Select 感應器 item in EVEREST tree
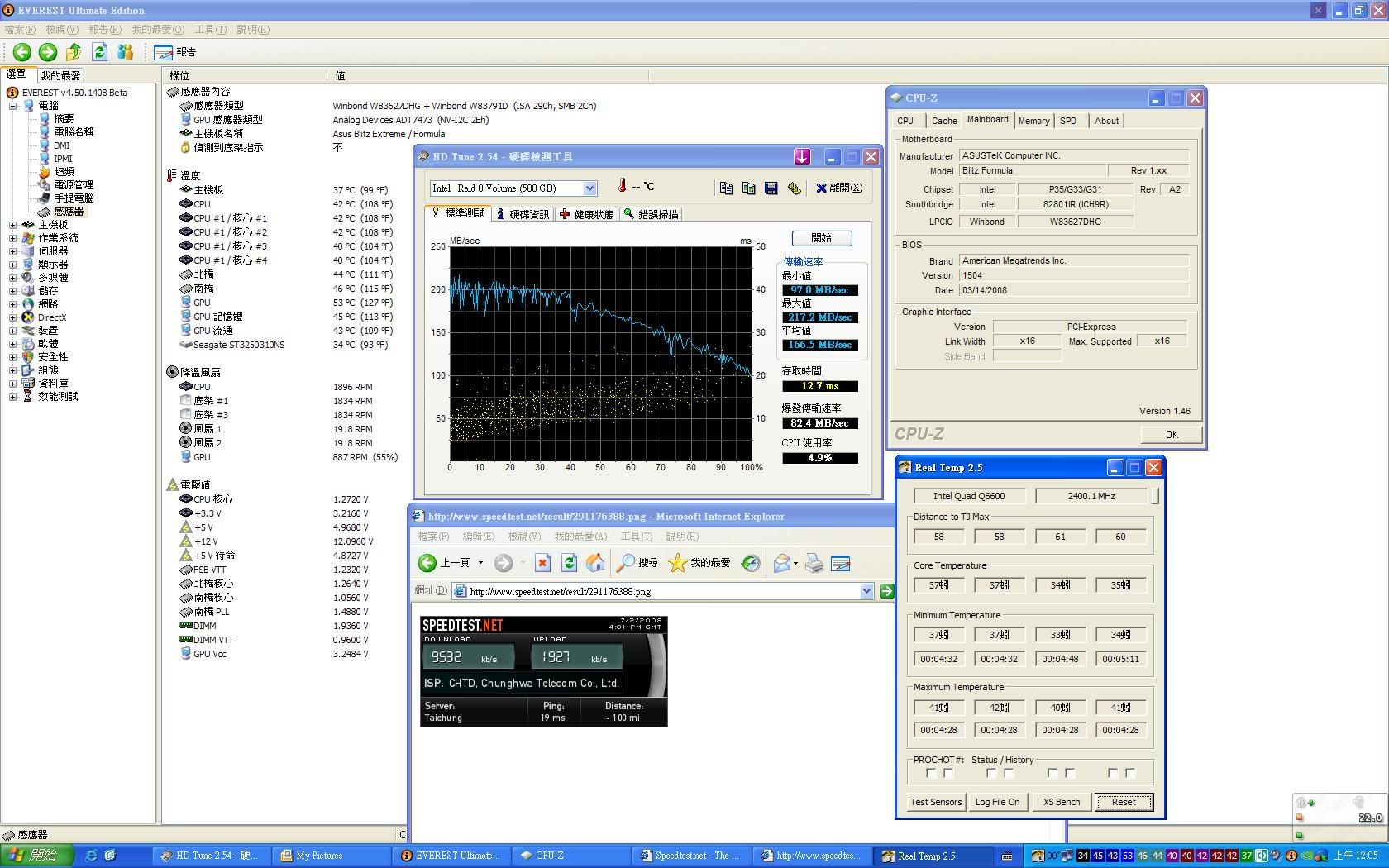Image resolution: width=1389 pixels, height=868 pixels. (x=69, y=212)
